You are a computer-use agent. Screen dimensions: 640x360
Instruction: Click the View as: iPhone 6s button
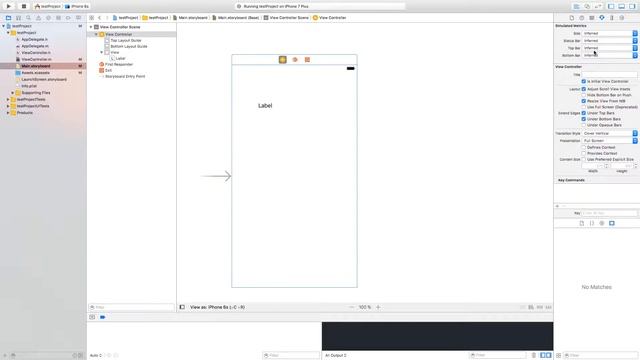coord(218,307)
